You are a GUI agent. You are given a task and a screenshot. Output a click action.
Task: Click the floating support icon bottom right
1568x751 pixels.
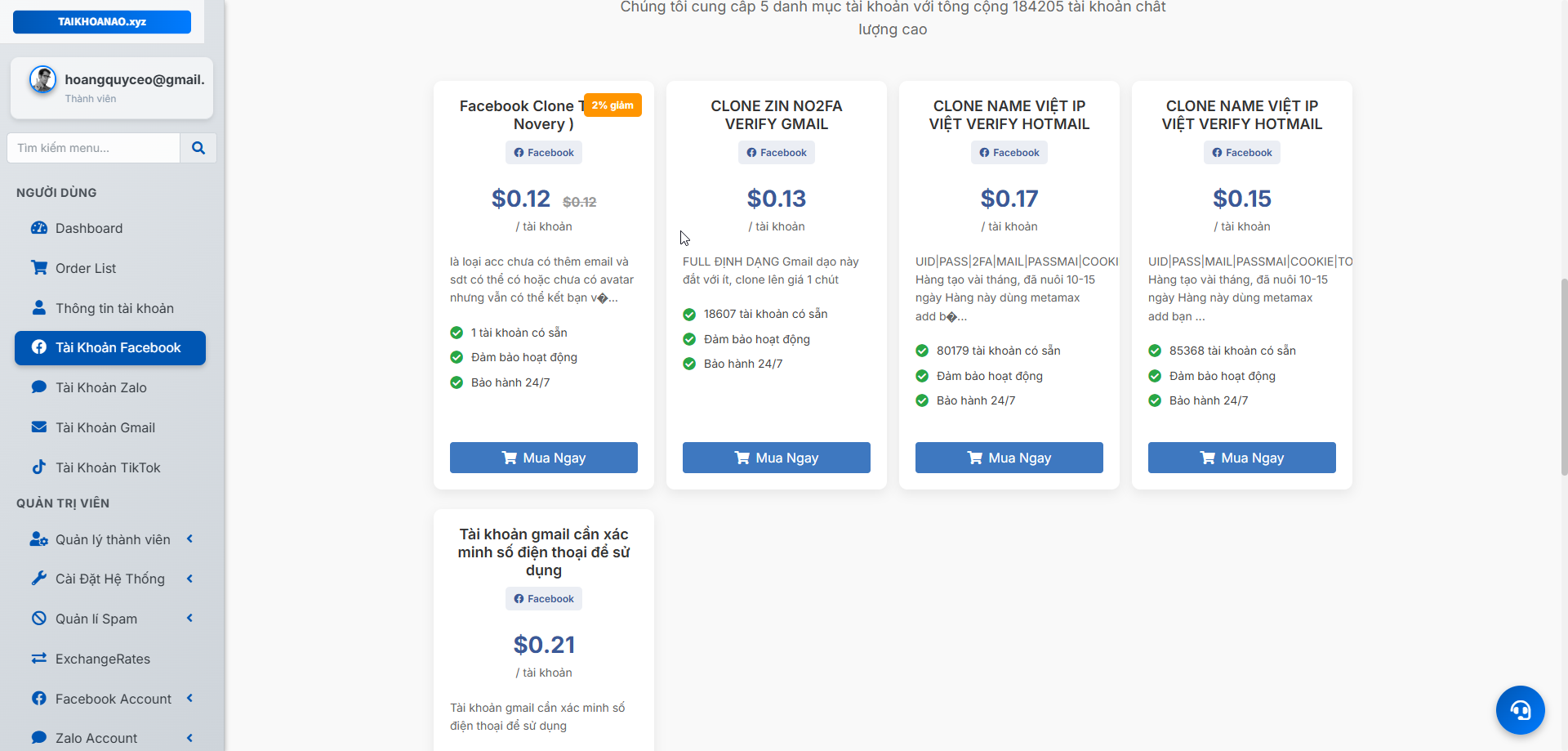tap(1521, 710)
